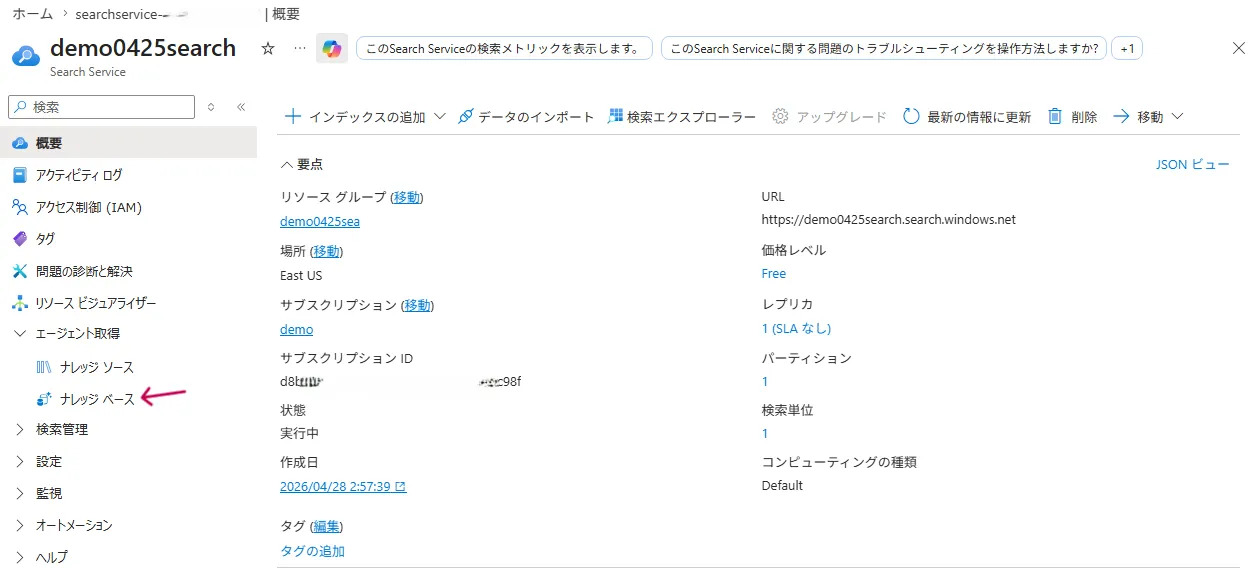Click the タグ tag icon in sidebar
The image size is (1252, 568).
point(20,239)
